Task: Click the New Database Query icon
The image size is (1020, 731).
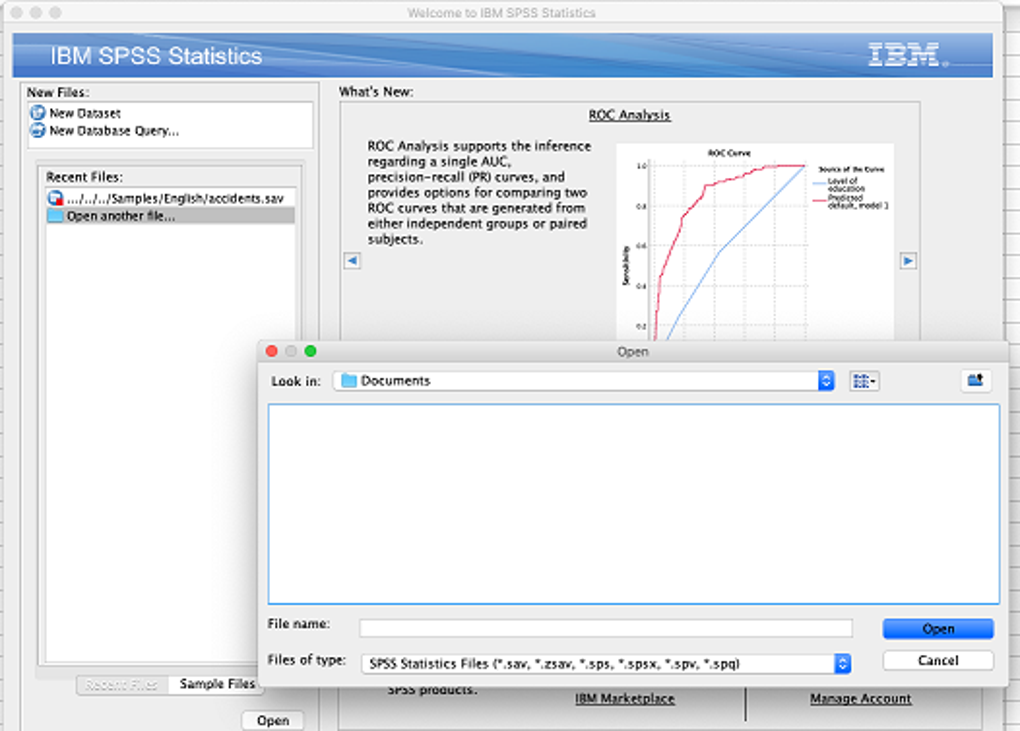Action: (x=38, y=131)
